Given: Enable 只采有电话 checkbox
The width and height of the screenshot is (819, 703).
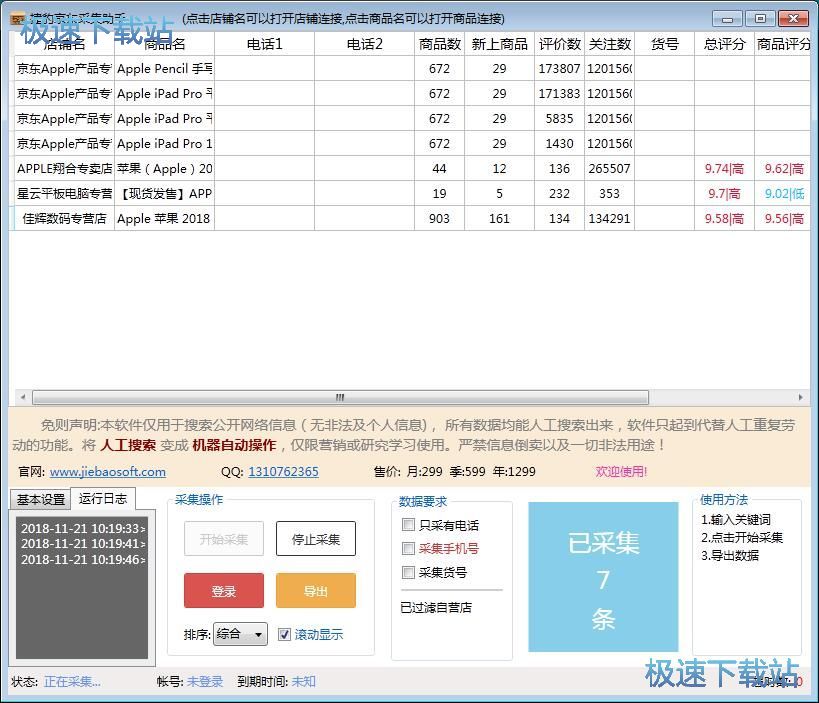Looking at the screenshot, I should (408, 524).
